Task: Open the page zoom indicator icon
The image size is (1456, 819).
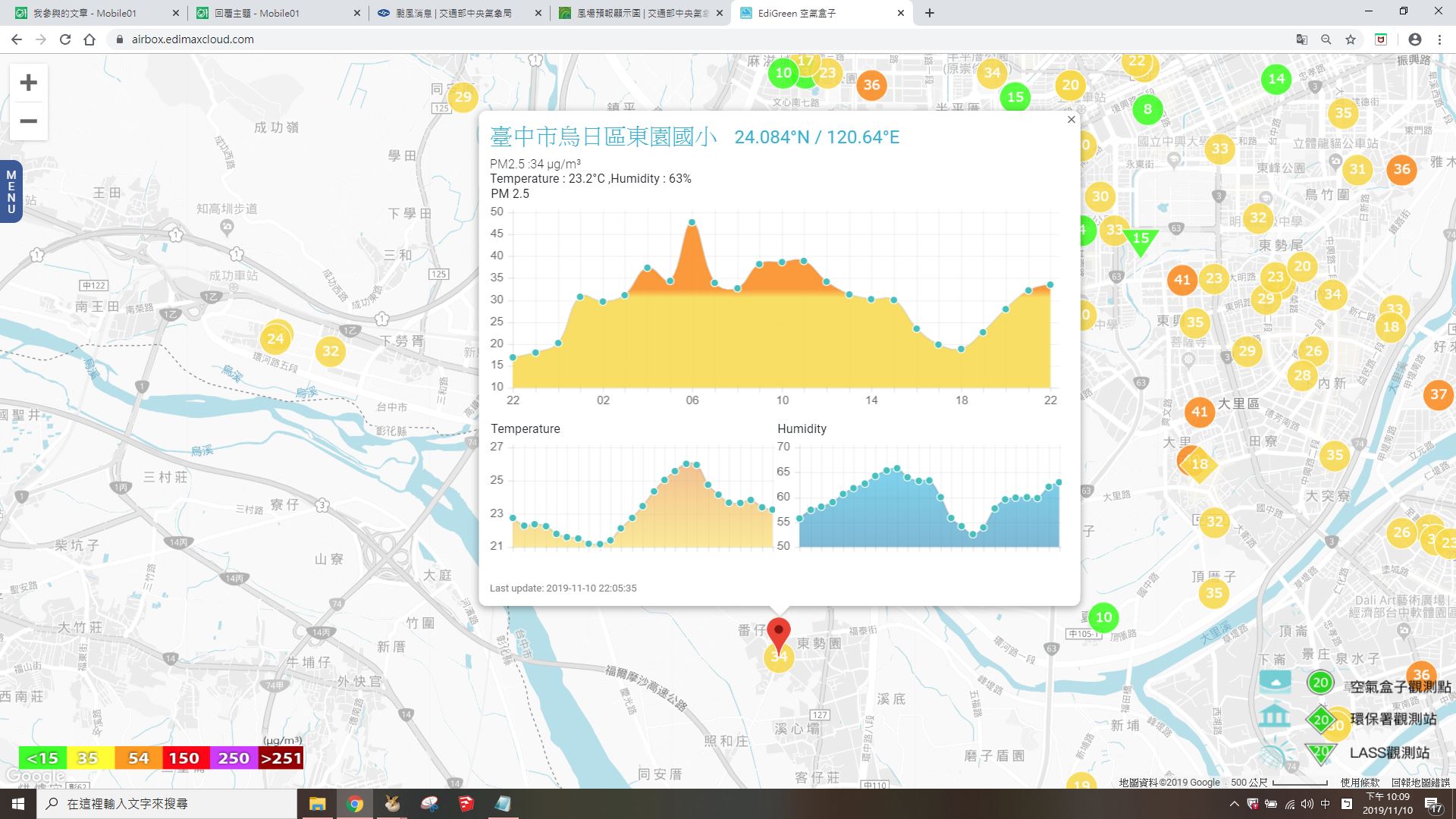Action: point(1326,39)
